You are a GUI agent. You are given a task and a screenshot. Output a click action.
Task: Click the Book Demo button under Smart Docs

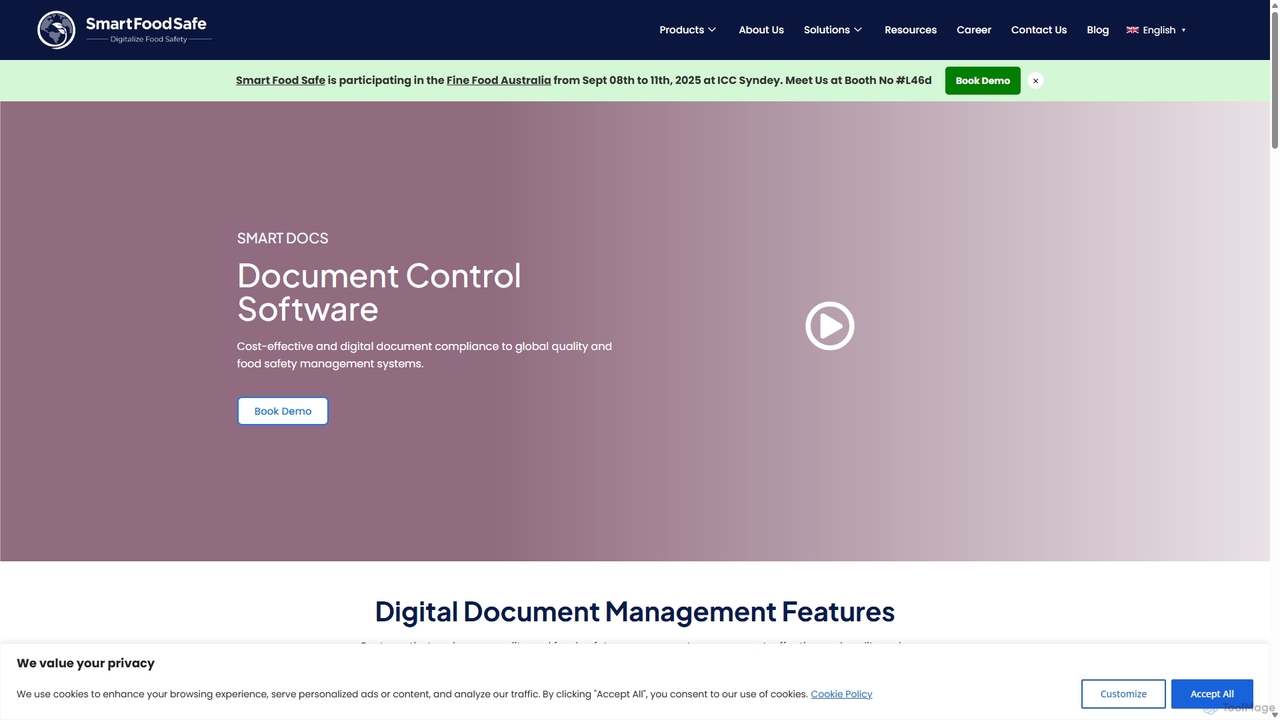283,411
